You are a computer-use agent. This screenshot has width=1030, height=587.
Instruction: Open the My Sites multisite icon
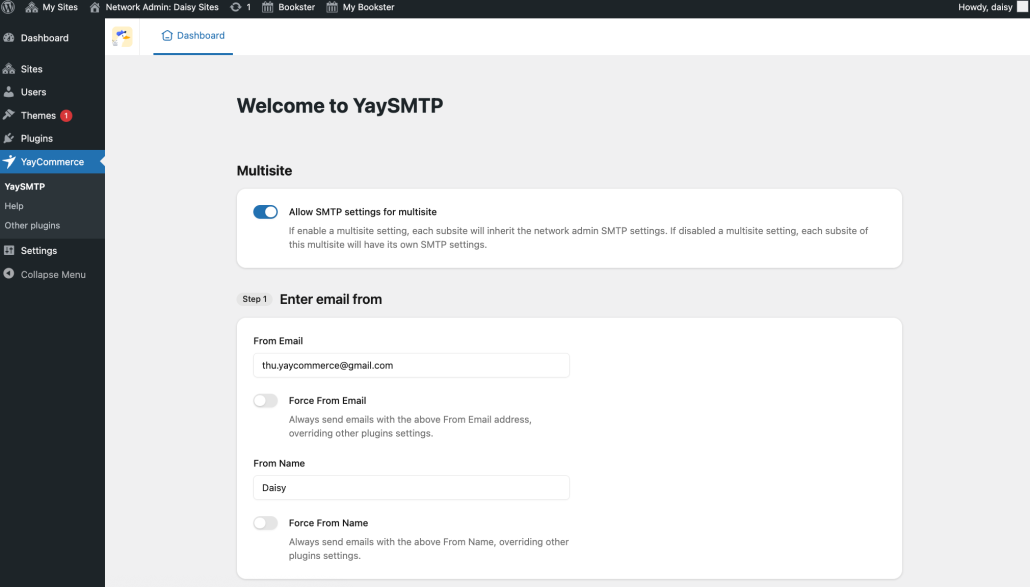[x=31, y=7]
